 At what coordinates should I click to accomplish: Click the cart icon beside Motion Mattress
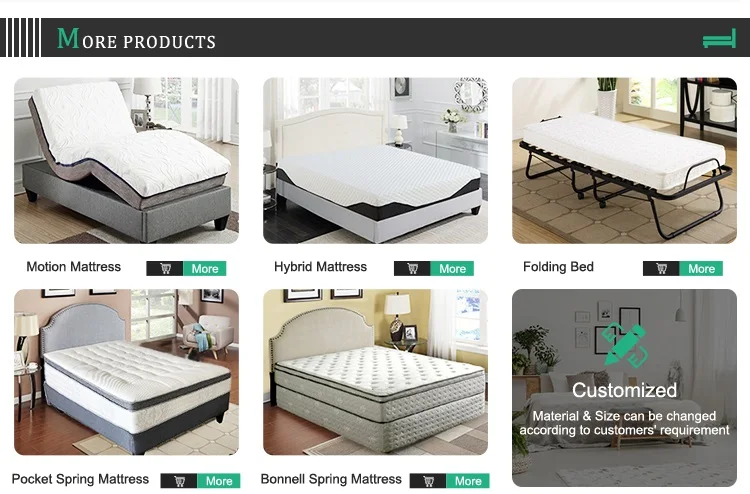(165, 268)
